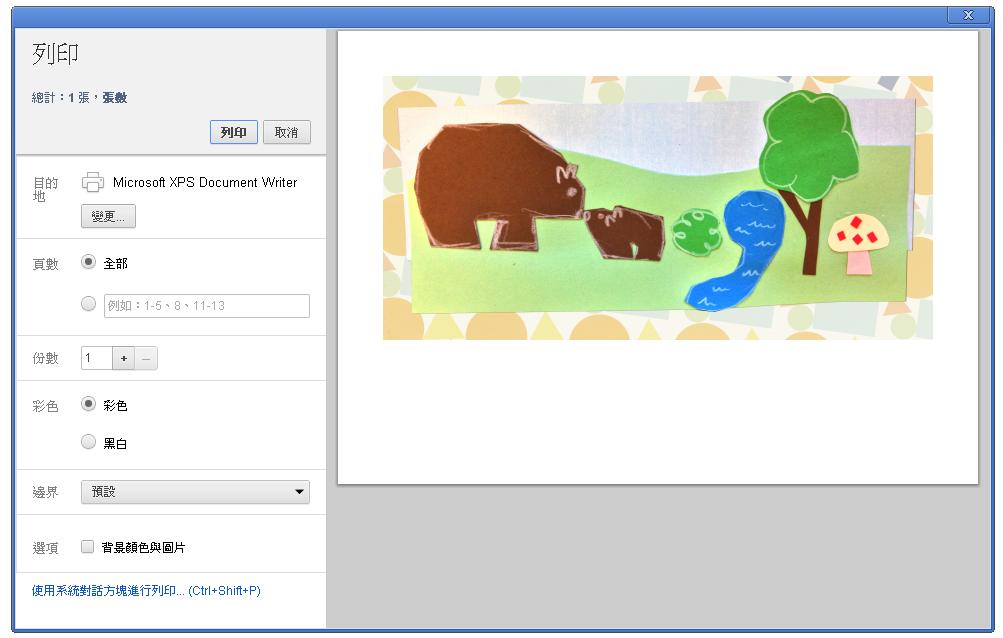Viewport: 1003px width, 638px height.
Task: Open the 邊界 margins dropdown
Action: pyautogui.click(x=195, y=492)
